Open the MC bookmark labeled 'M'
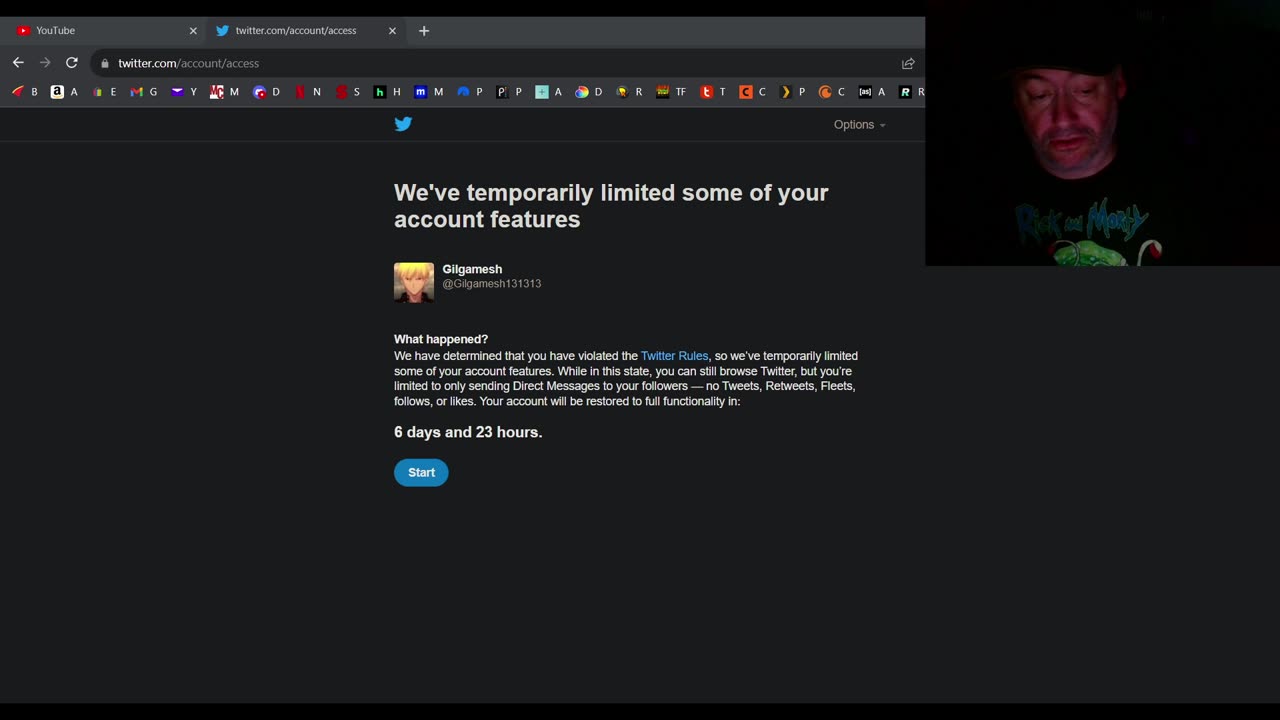This screenshot has height=720, width=1280. pos(225,92)
